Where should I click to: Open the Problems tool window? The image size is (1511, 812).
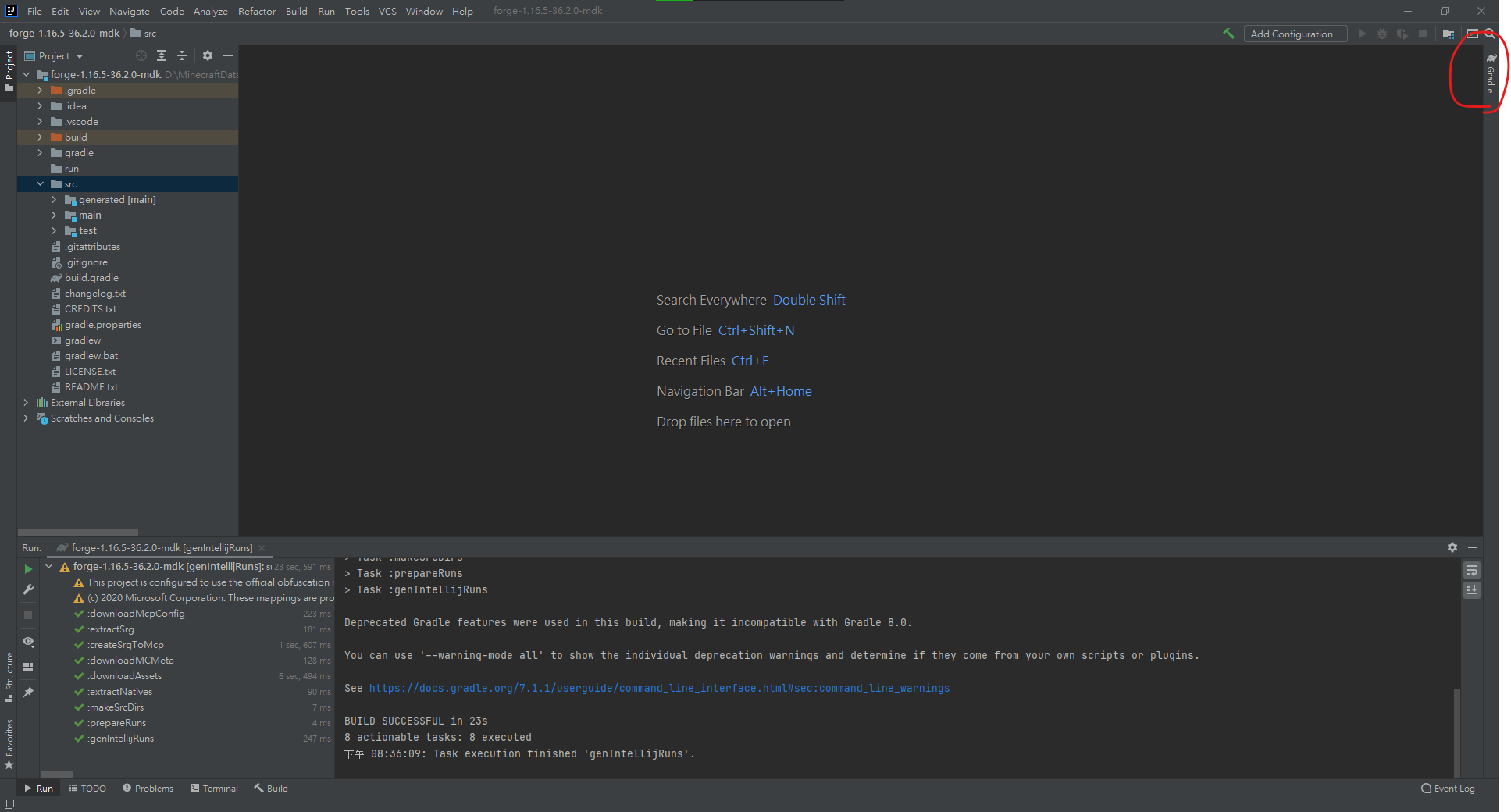148,789
